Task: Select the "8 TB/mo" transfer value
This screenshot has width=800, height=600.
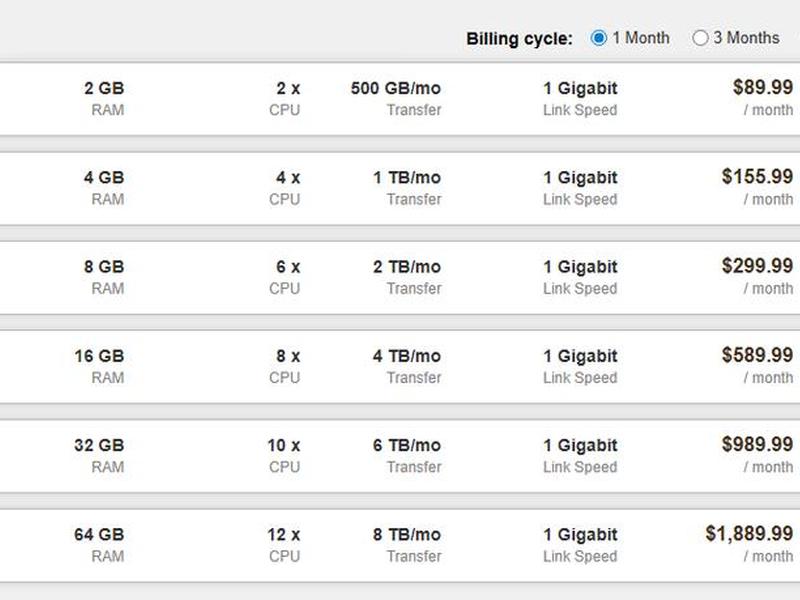Action: click(x=407, y=535)
